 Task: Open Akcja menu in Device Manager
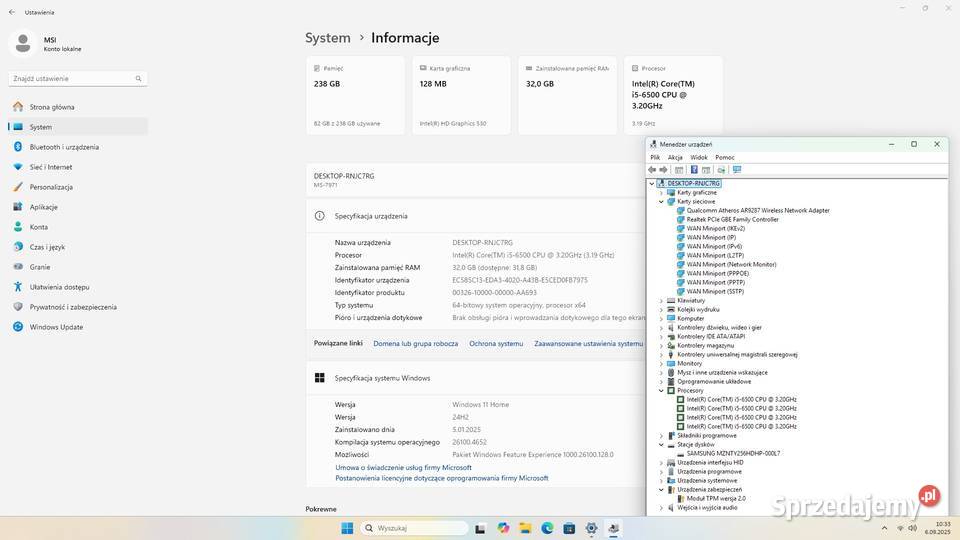(675, 157)
